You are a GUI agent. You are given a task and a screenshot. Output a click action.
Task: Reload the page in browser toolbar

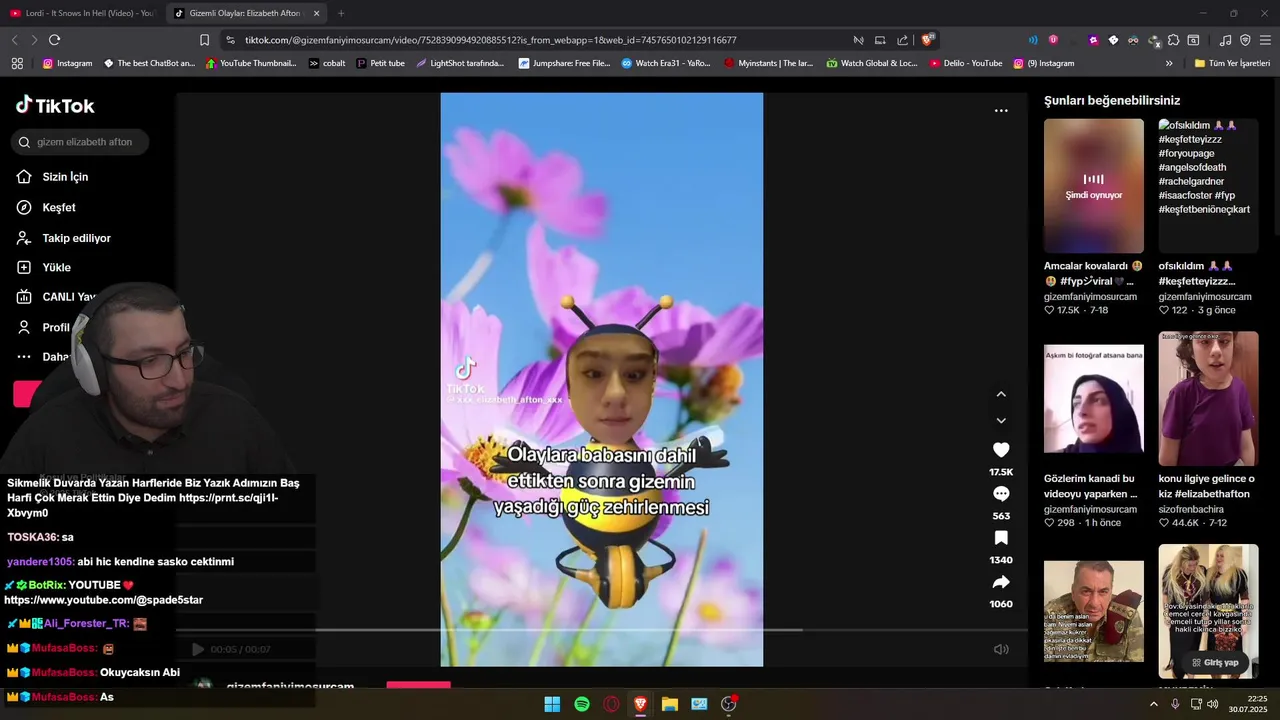click(x=54, y=40)
